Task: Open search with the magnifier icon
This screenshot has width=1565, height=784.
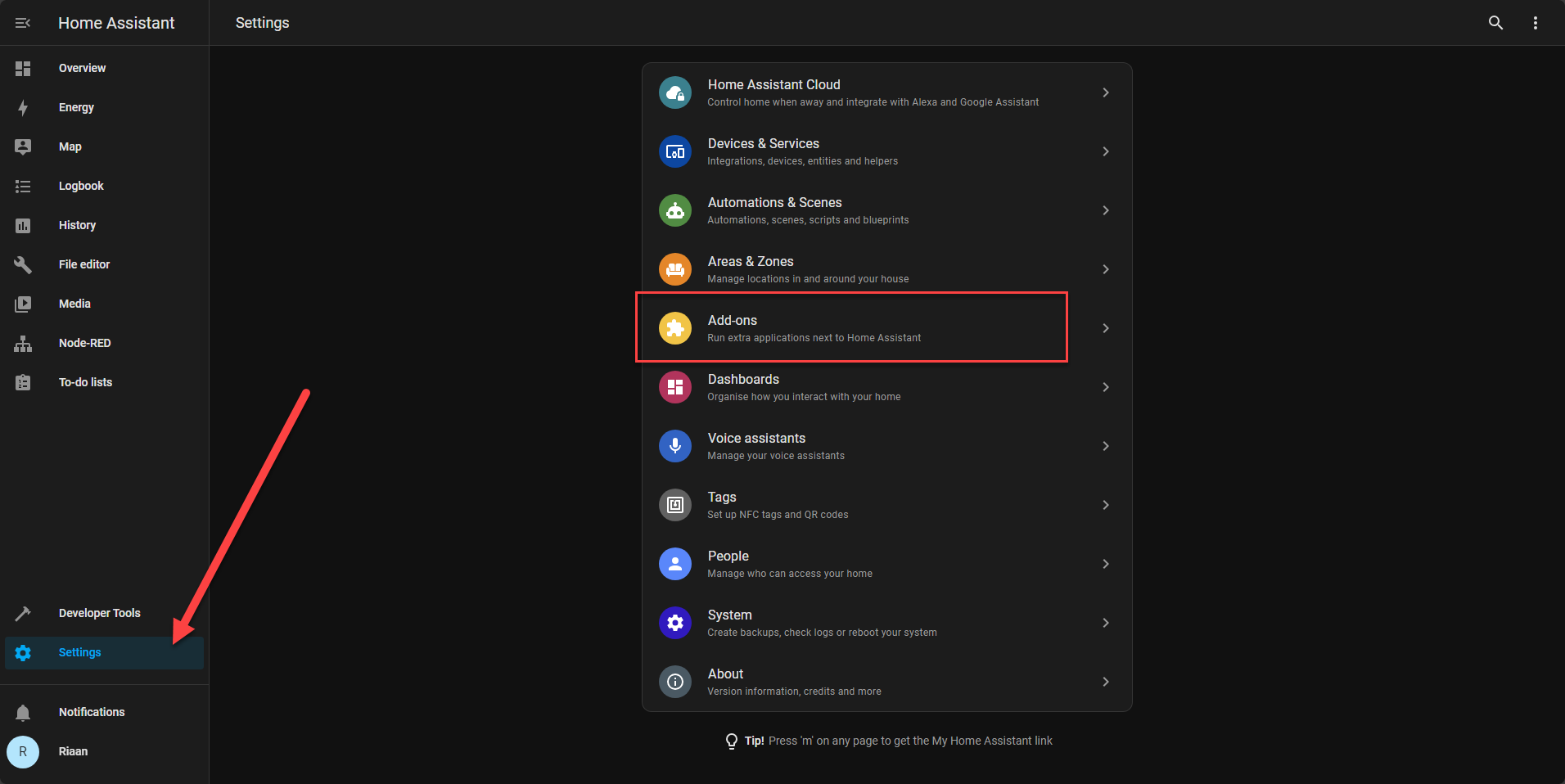Action: coord(1495,23)
